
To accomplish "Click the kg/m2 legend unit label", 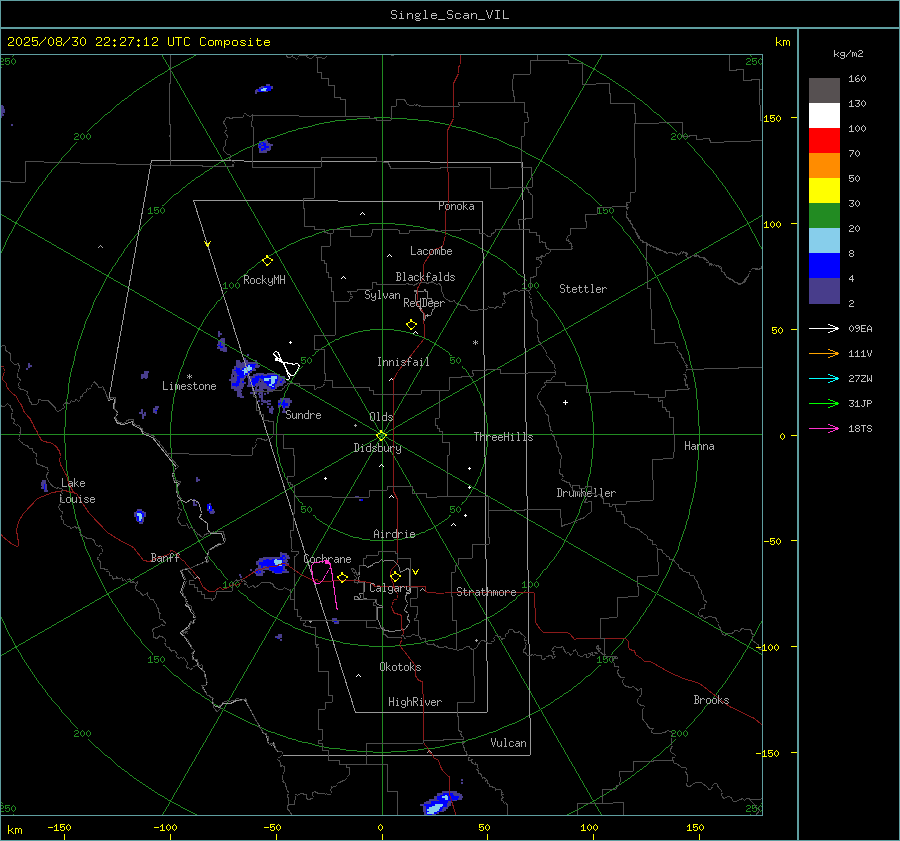I will (x=848, y=54).
